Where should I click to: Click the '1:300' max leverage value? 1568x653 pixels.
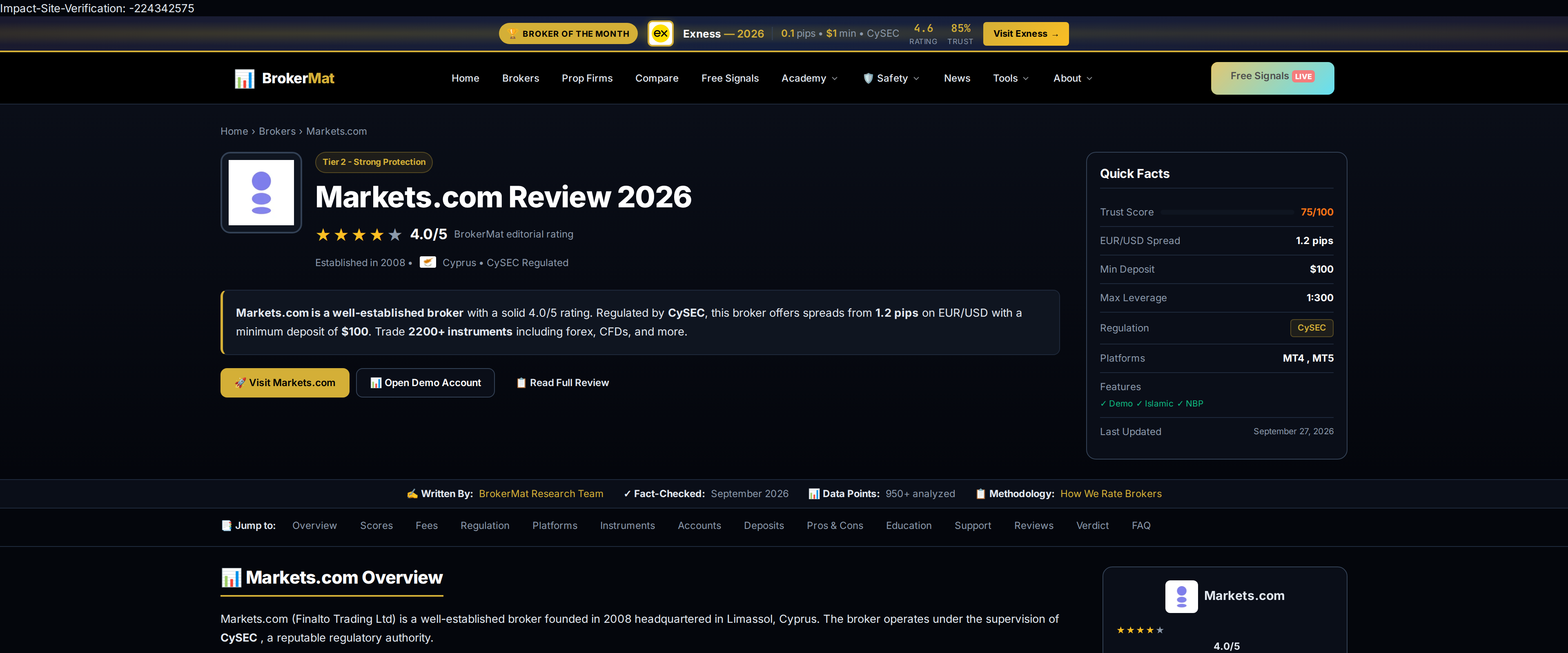1320,298
